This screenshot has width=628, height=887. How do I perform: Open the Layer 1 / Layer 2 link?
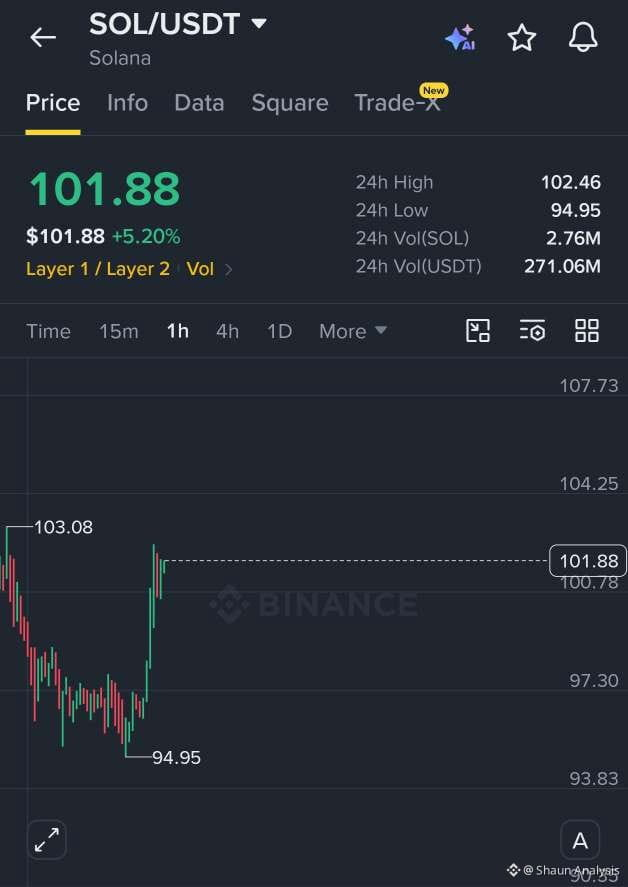point(98,269)
